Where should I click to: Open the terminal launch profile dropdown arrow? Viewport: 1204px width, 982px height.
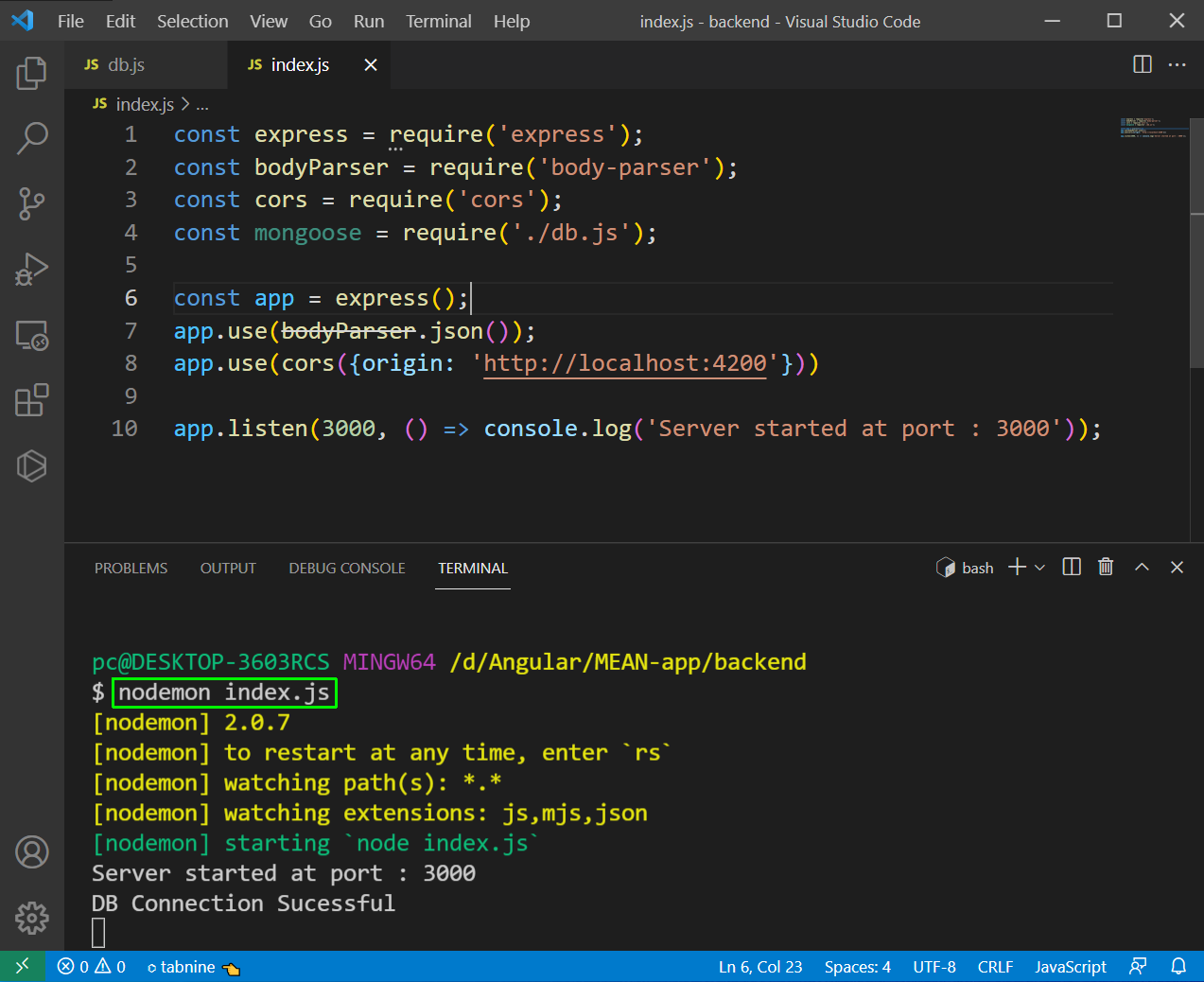[x=1039, y=568]
